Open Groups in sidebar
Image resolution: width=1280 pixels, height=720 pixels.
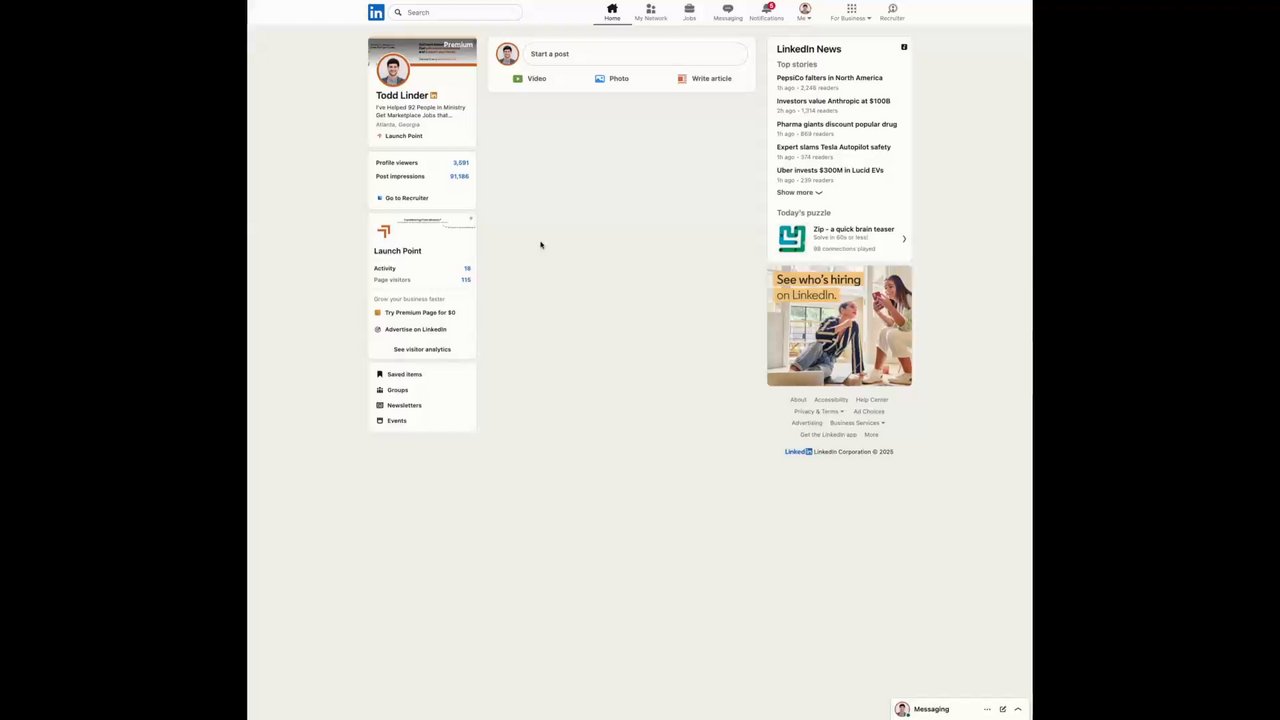(x=392, y=390)
